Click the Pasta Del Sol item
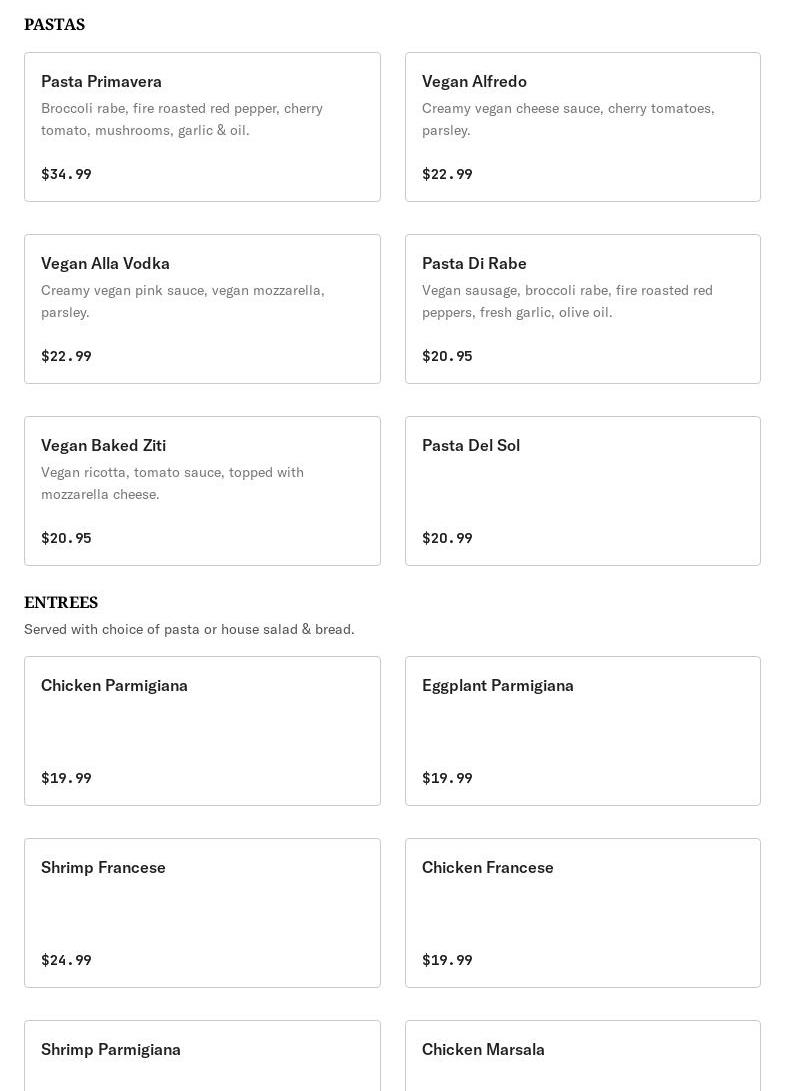785x1091 pixels. [582, 490]
